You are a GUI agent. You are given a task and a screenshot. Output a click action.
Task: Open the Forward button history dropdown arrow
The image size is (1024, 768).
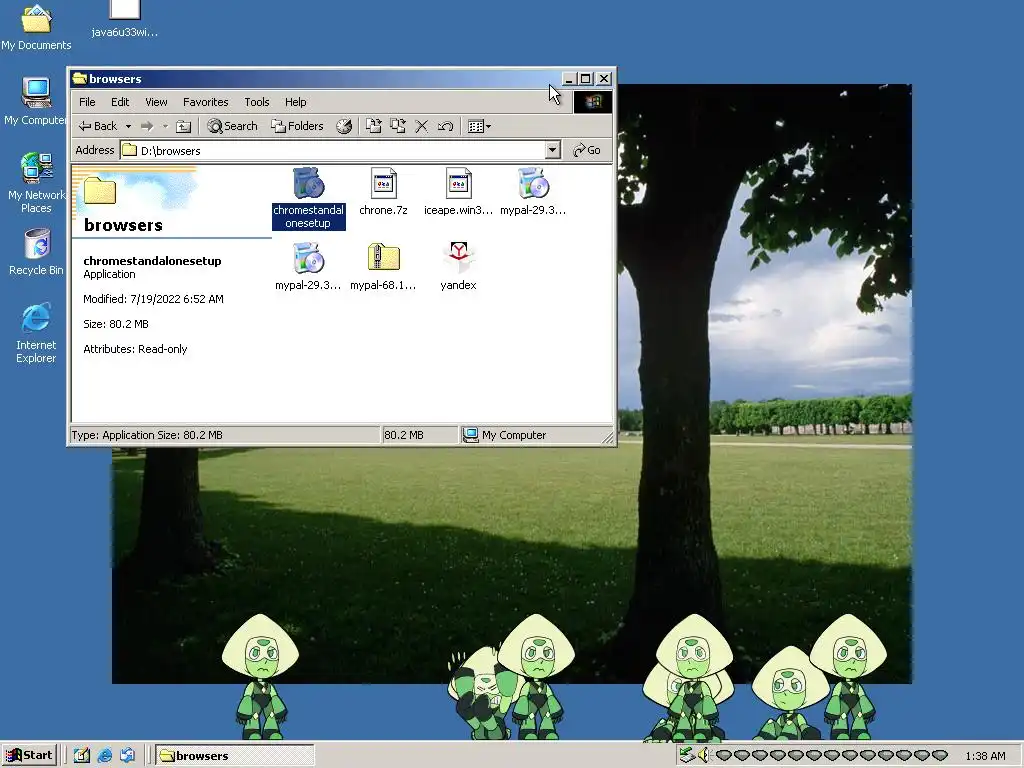click(x=165, y=126)
